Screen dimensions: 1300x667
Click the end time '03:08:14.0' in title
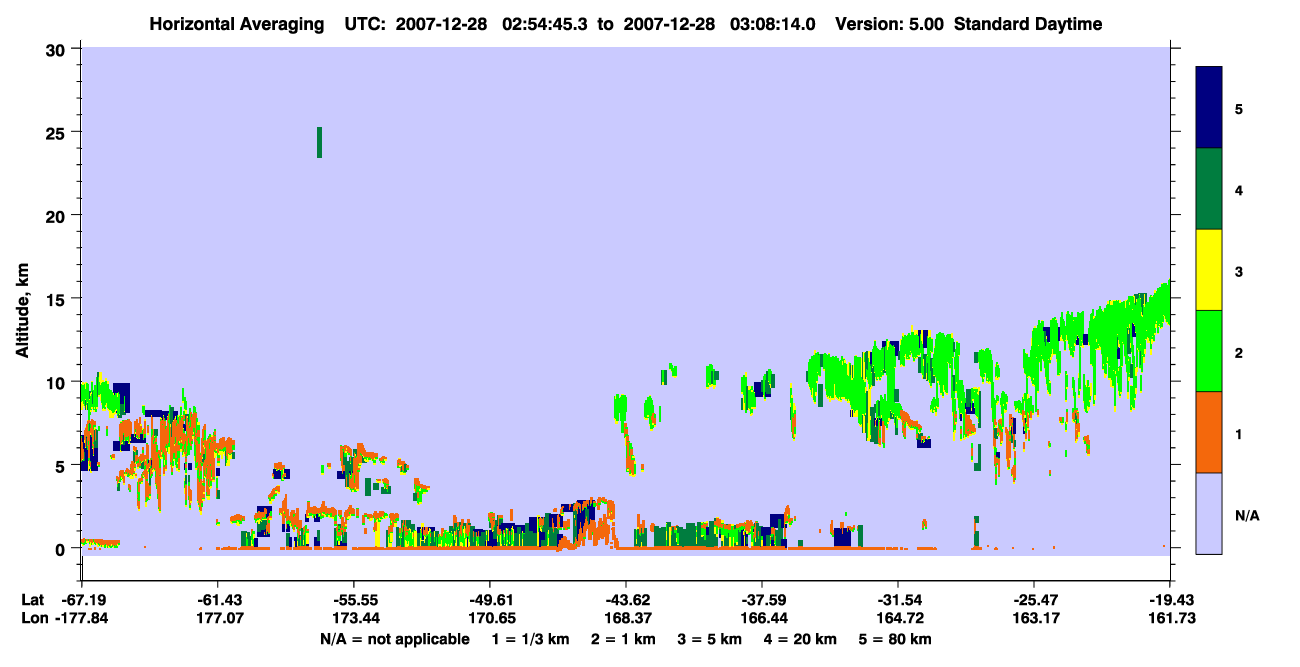pos(771,24)
